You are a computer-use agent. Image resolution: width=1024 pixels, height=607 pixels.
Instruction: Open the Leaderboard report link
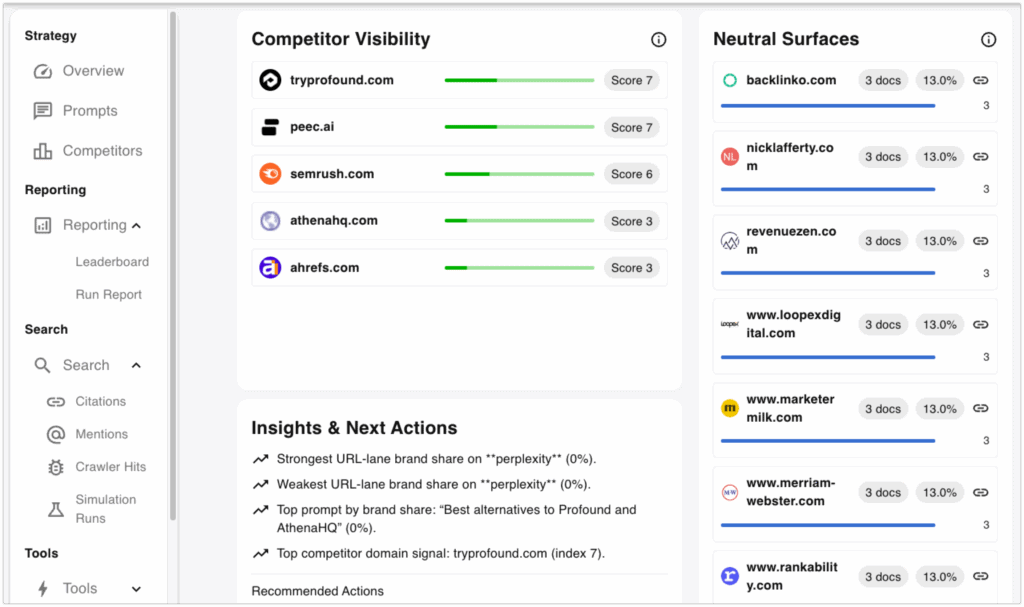coord(112,262)
